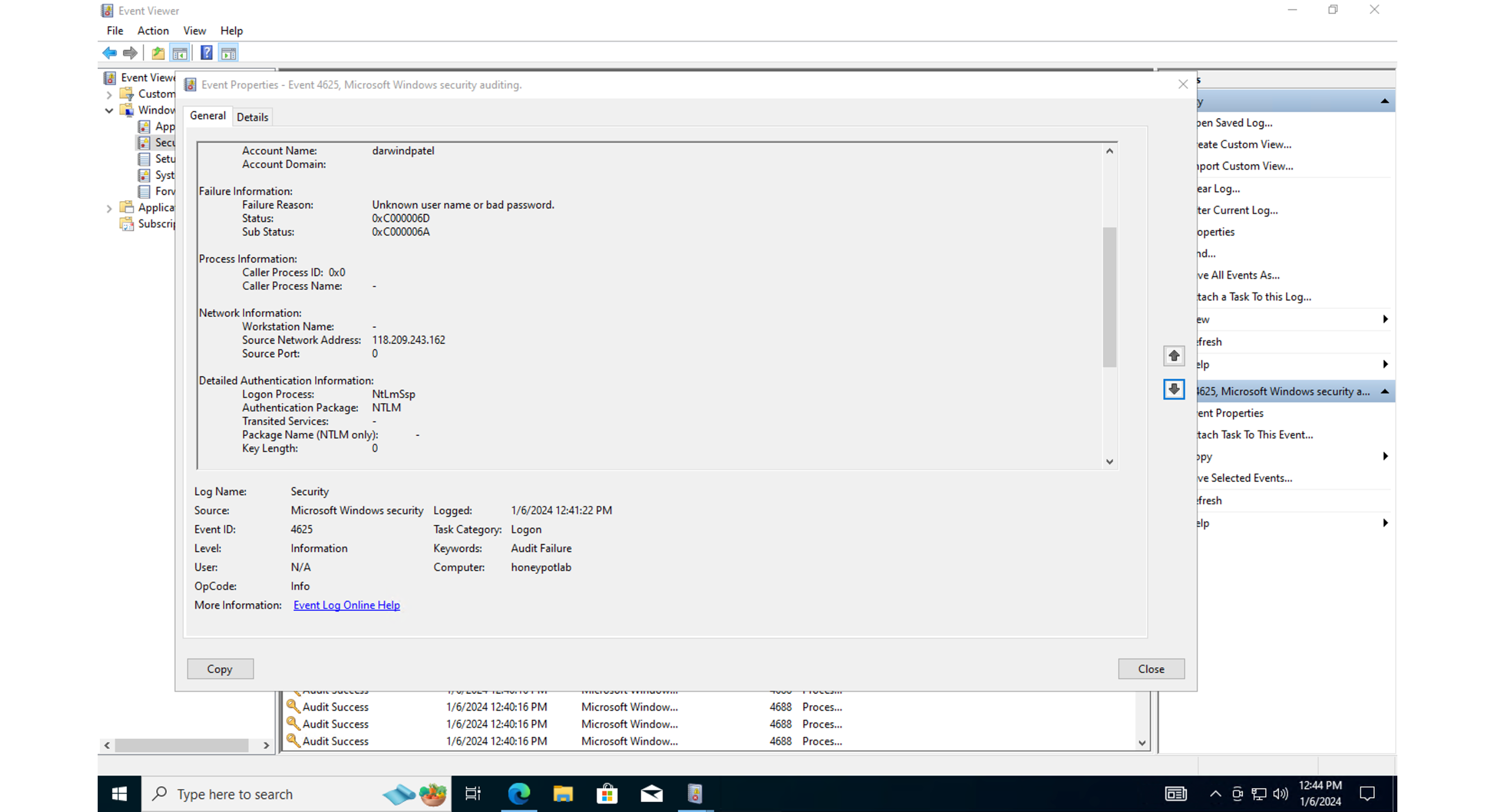Viewport: 1495px width, 812px height.
Task: Open Task View on the taskbar
Action: 473,793
